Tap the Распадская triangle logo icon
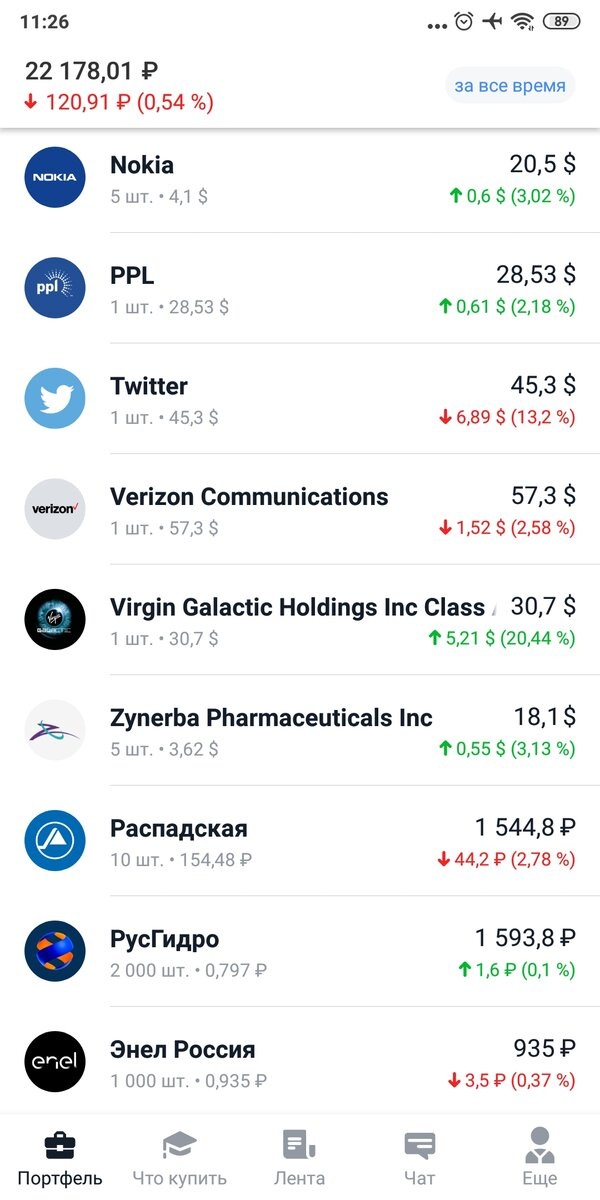 pyautogui.click(x=54, y=840)
